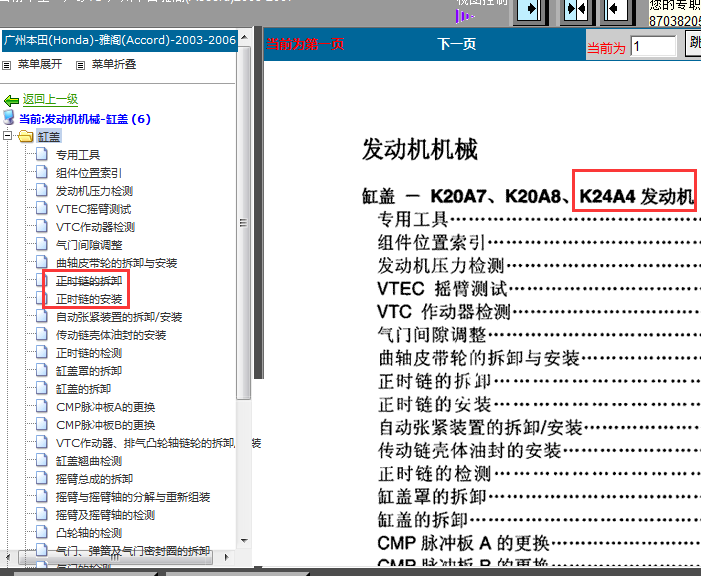This screenshot has height=576, width=701.
Task: Open 发动机压力检测 document
Action: pyautogui.click(x=94, y=191)
